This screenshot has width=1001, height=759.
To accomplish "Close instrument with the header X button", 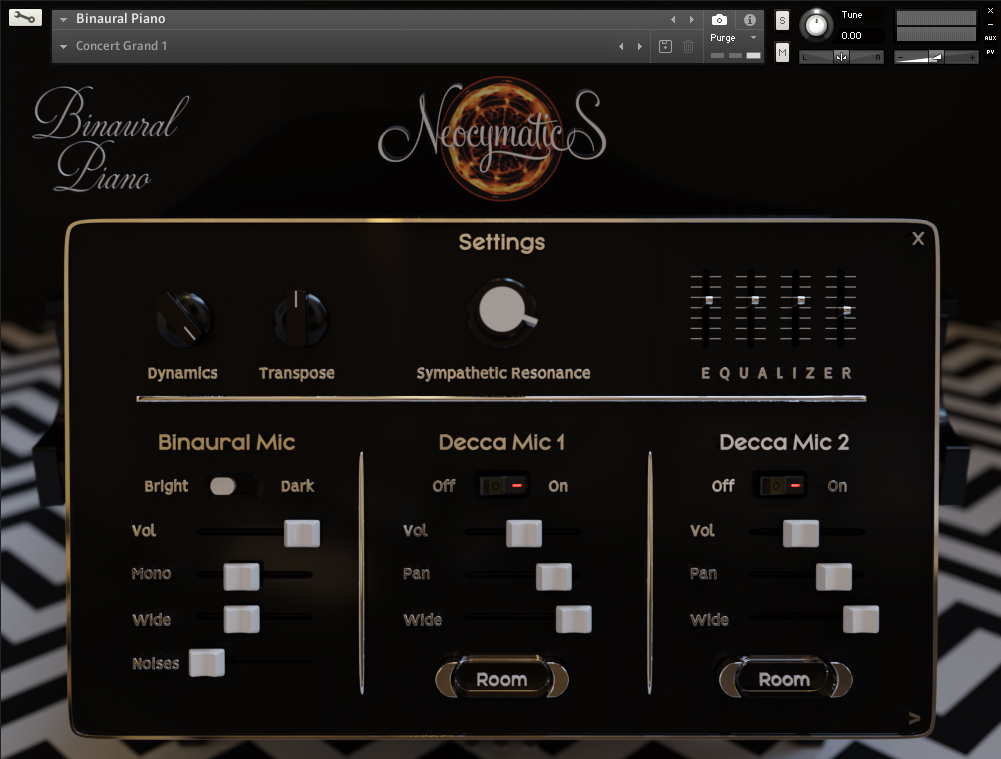I will click(990, 10).
